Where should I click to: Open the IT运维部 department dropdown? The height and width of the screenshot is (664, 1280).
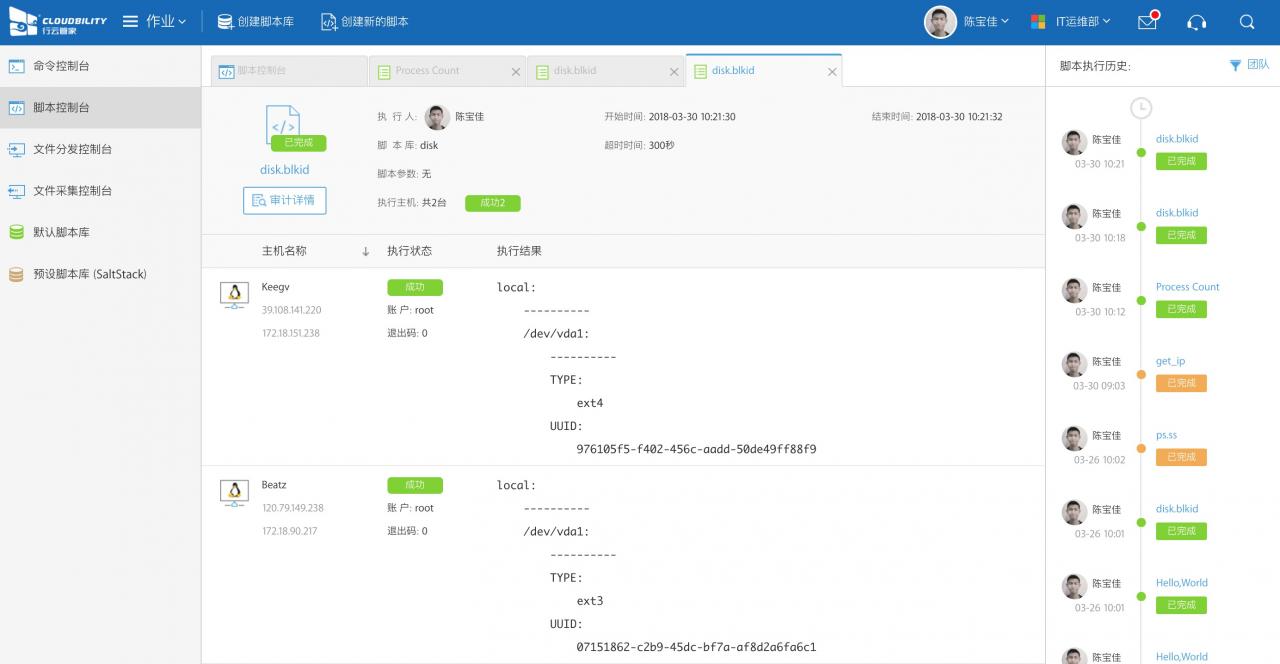1070,22
